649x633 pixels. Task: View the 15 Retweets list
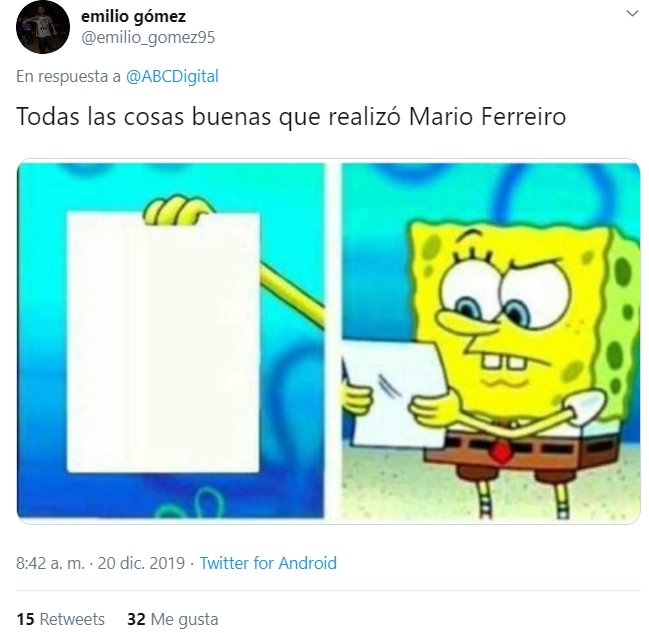(60, 619)
